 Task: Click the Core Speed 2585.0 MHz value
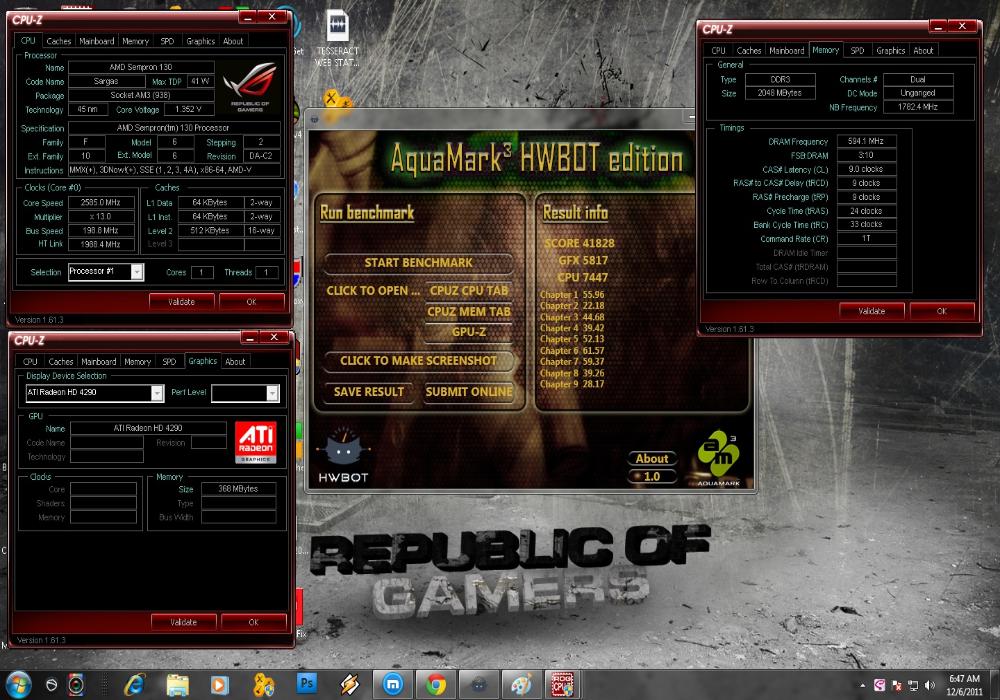pyautogui.click(x=101, y=203)
